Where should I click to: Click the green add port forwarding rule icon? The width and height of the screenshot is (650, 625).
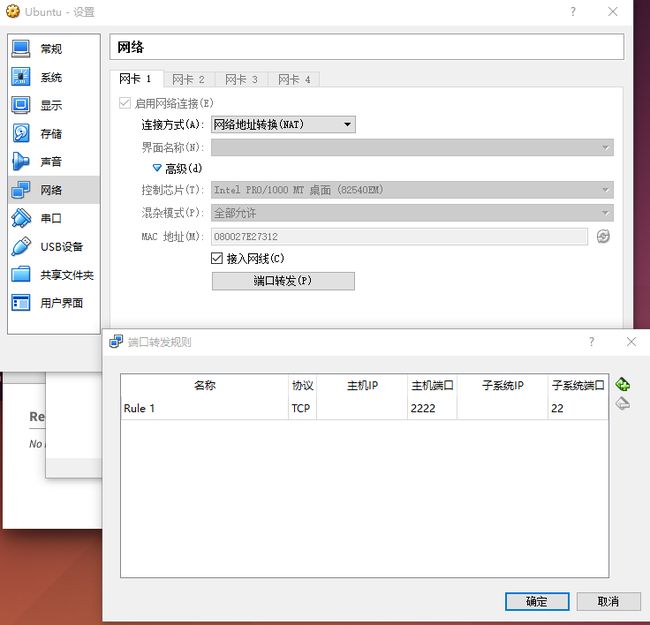[622, 384]
